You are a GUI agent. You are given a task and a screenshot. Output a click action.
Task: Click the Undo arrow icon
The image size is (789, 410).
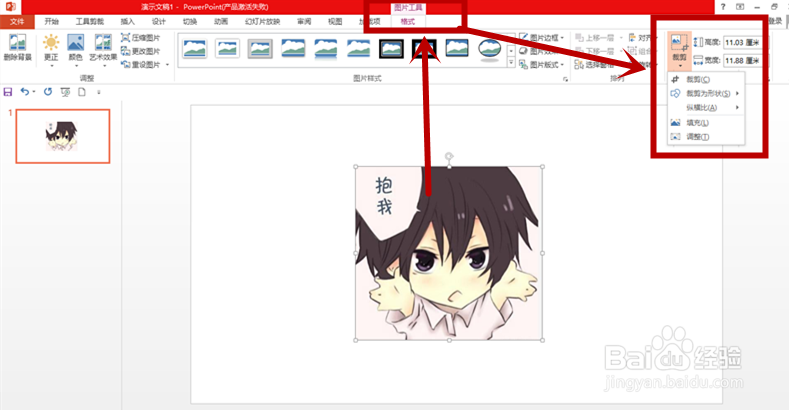[x=25, y=92]
